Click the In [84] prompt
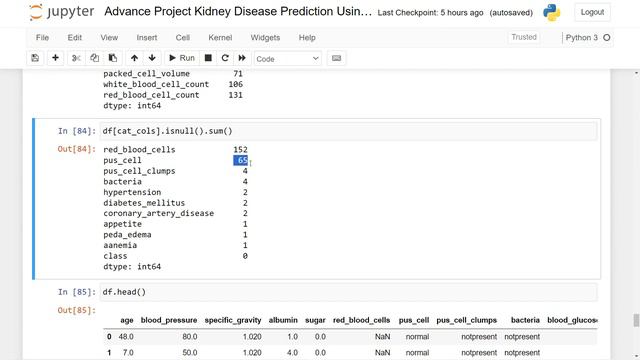 (x=77, y=131)
